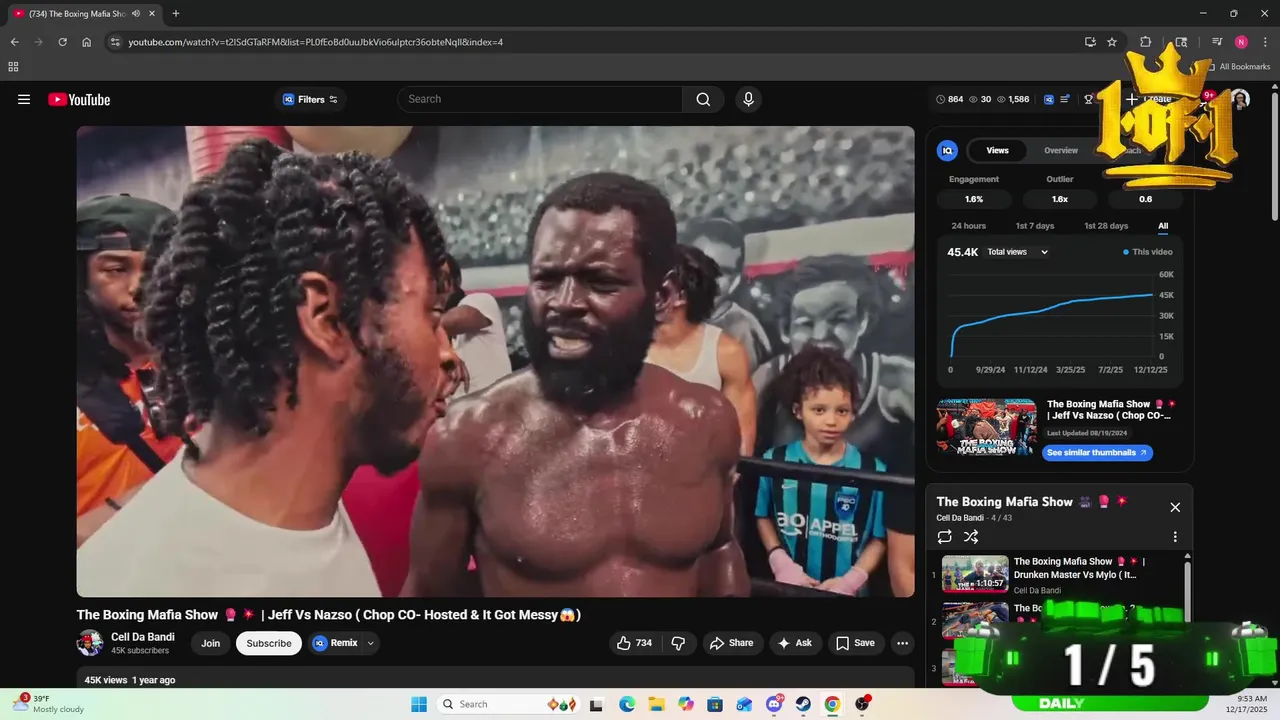Open the Total views dropdown
The image size is (1280, 720).
point(1018,252)
